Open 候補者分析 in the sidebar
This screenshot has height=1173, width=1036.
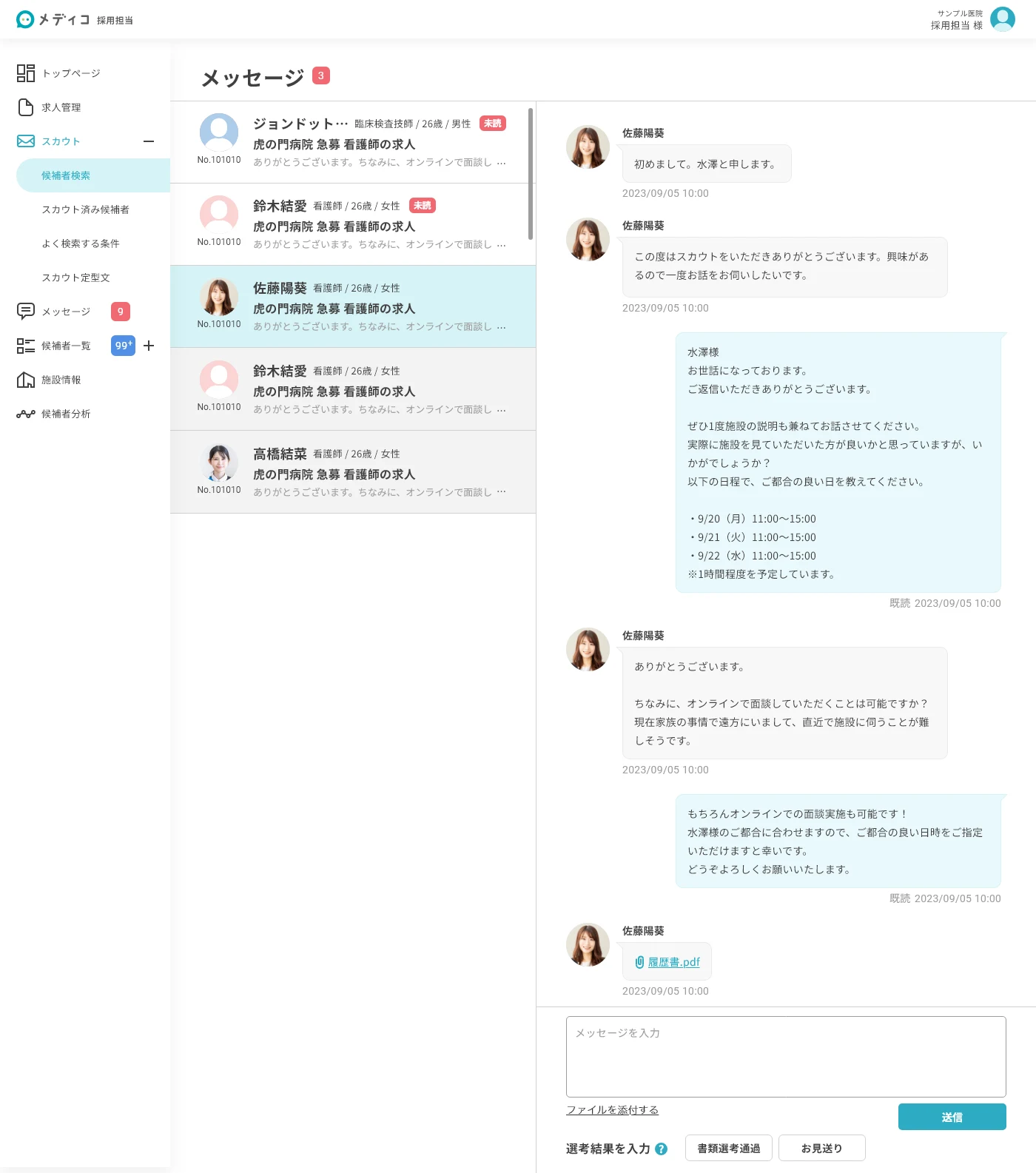[66, 414]
